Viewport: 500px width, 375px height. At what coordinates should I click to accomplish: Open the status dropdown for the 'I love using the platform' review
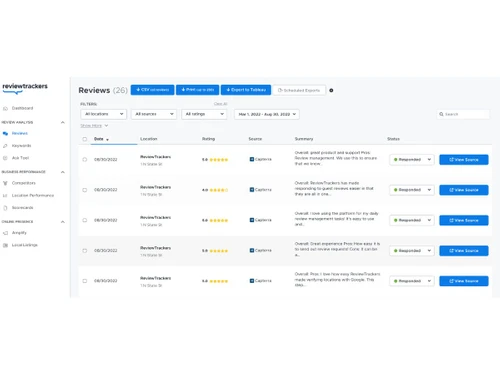(x=412, y=220)
